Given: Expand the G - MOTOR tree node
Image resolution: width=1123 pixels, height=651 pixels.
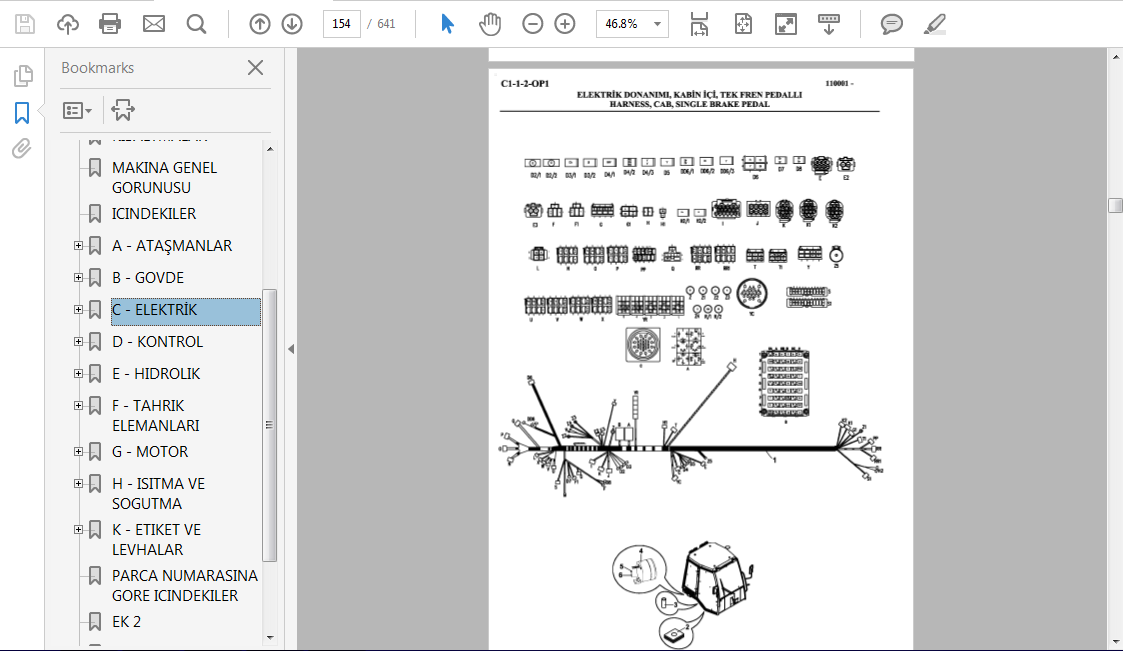Looking at the screenshot, I should (x=79, y=452).
